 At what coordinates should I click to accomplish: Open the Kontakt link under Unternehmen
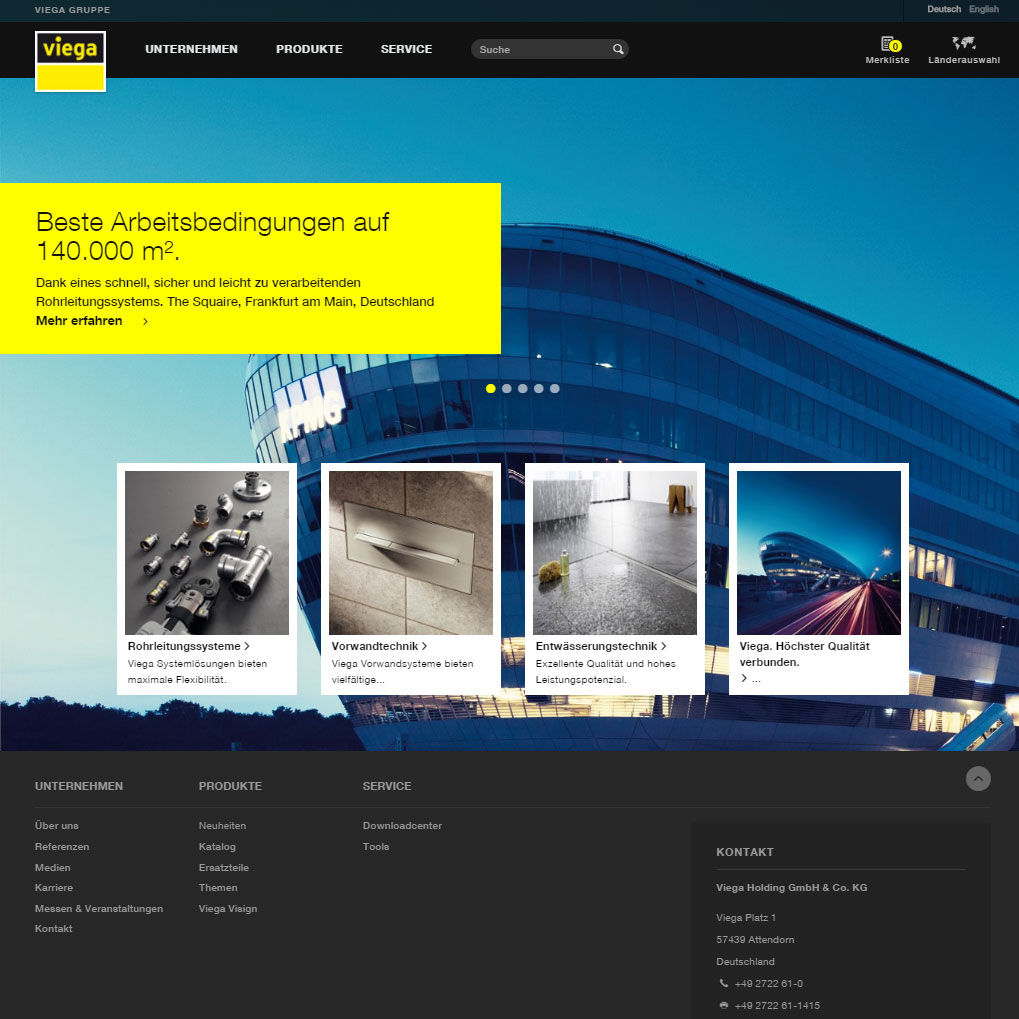pos(53,929)
